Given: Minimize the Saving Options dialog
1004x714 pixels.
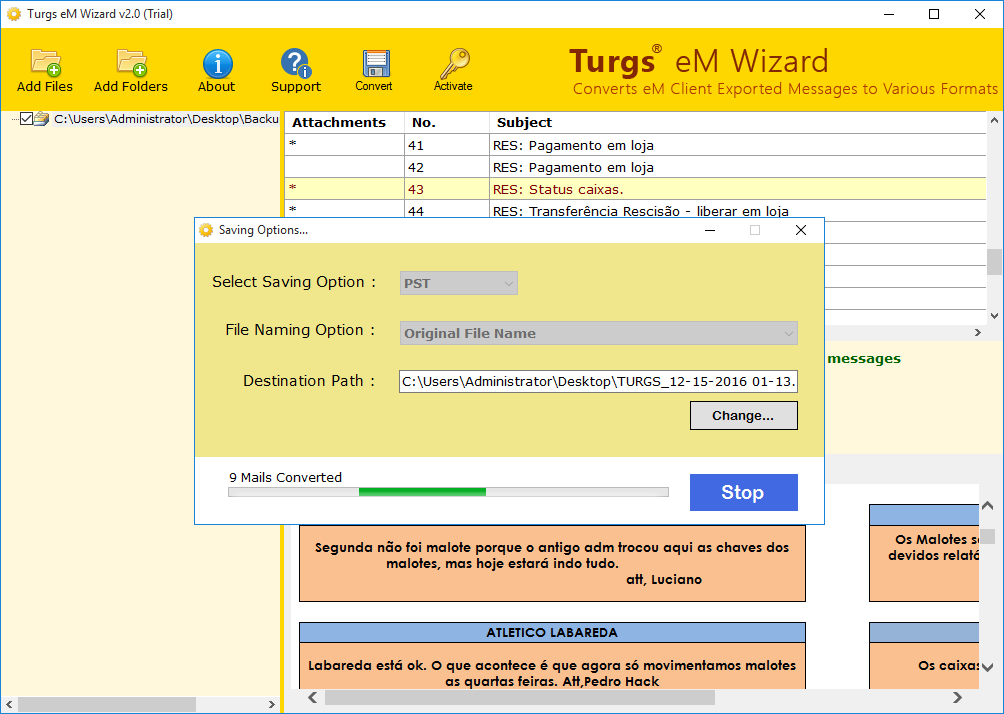Looking at the screenshot, I should click(x=709, y=230).
